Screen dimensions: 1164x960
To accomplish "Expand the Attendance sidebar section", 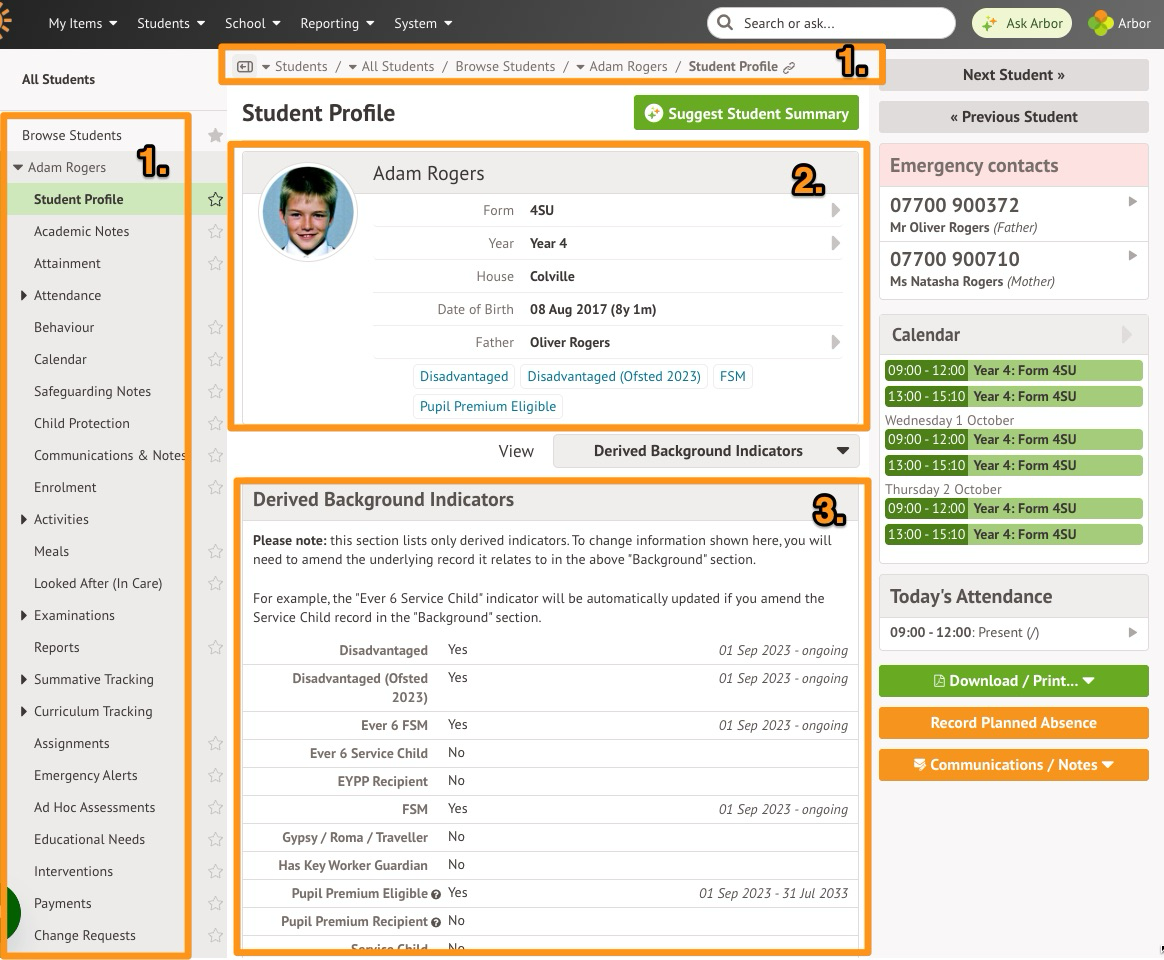I will tap(24, 295).
